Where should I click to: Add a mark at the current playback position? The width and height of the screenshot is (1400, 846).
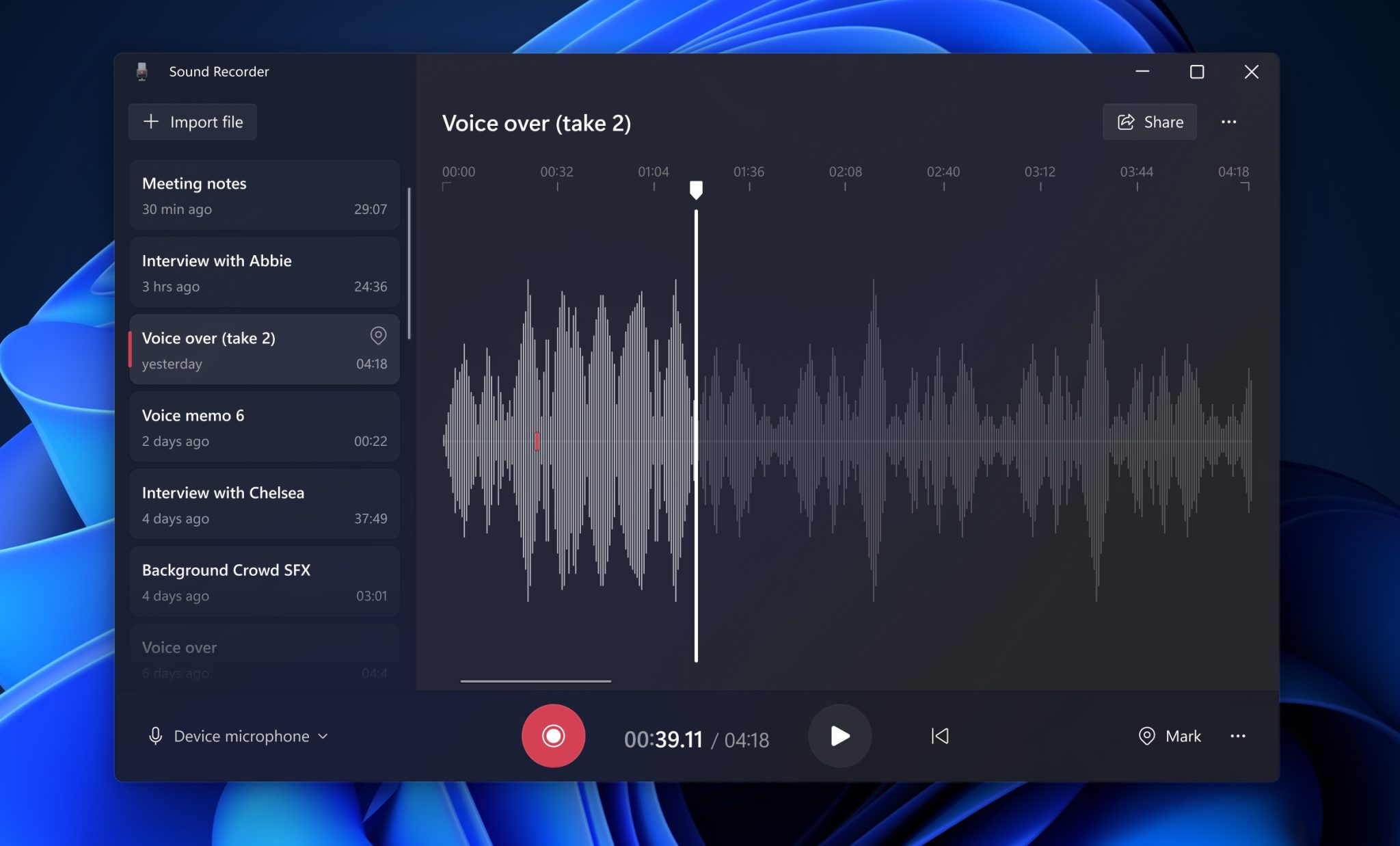pyautogui.click(x=1169, y=736)
